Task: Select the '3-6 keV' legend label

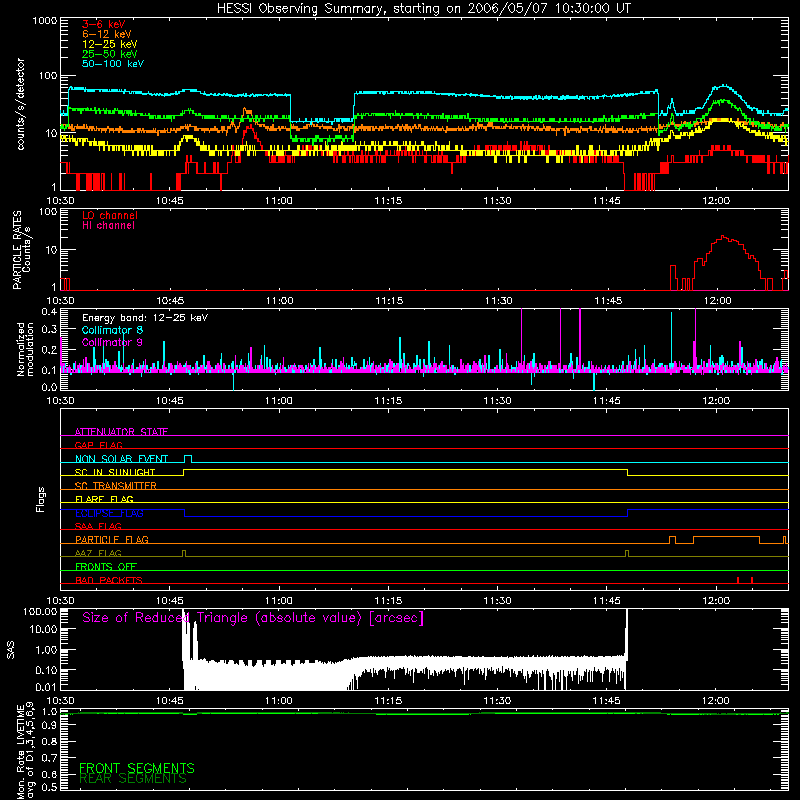Action: click(104, 24)
